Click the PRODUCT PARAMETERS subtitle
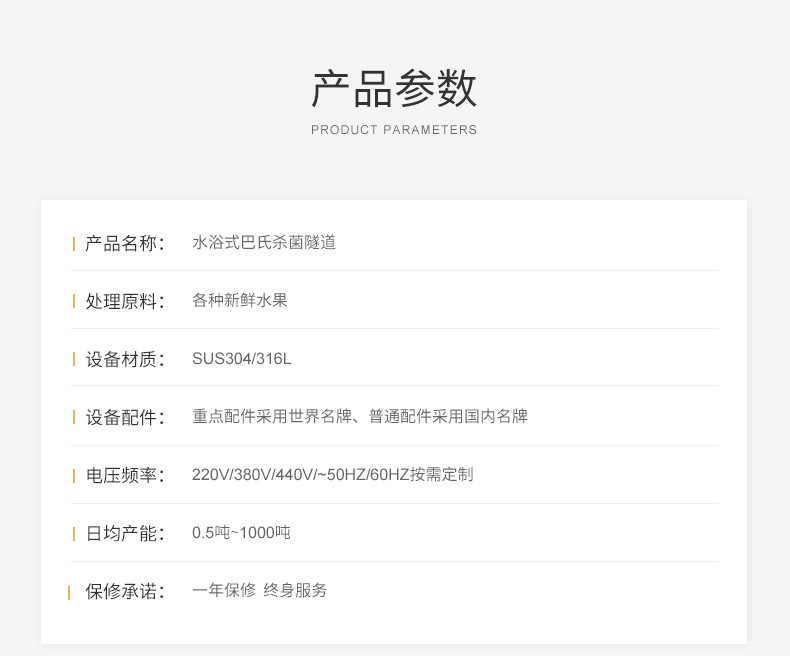Screen dimensions: 790x656 tap(394, 130)
